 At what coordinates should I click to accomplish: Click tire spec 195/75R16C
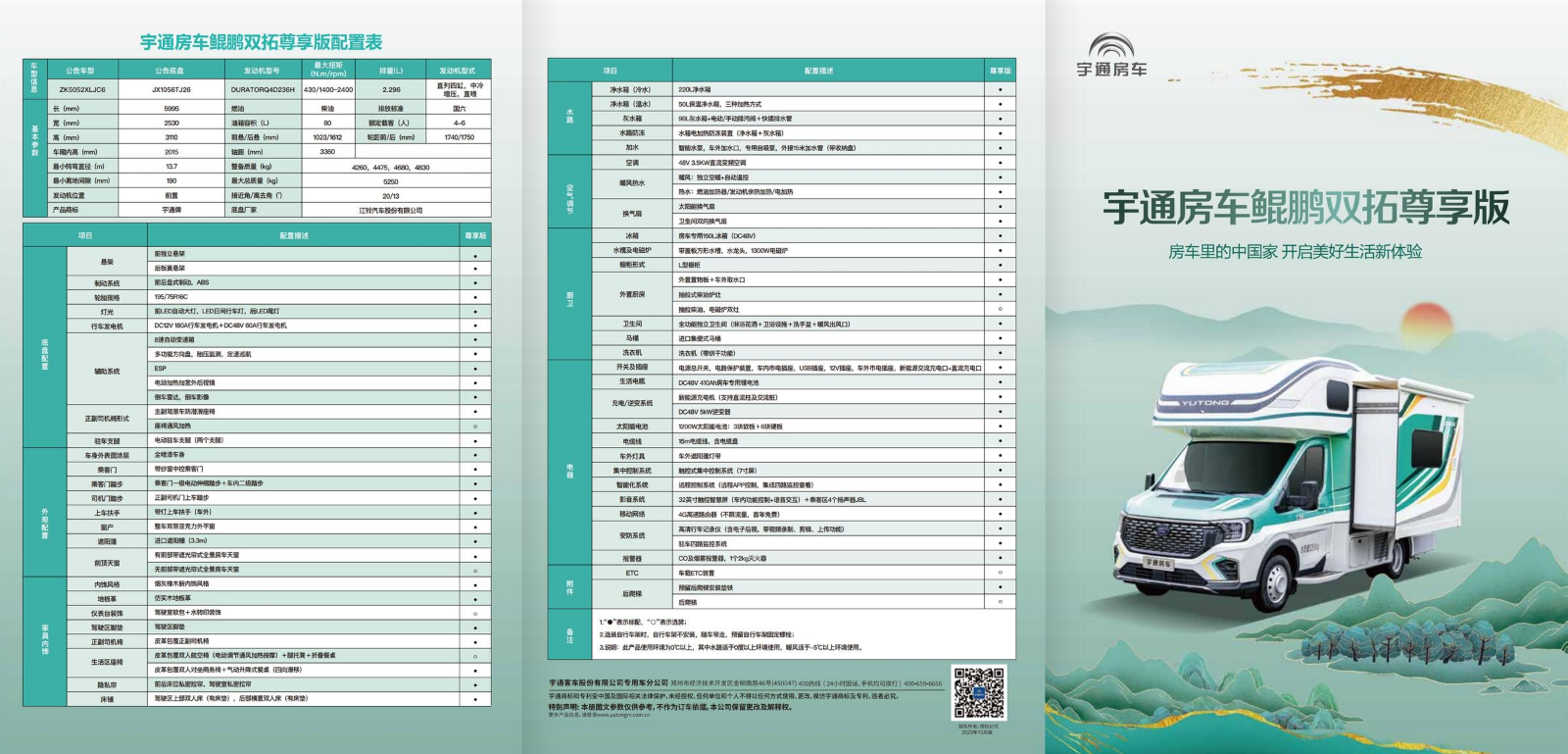click(x=172, y=297)
